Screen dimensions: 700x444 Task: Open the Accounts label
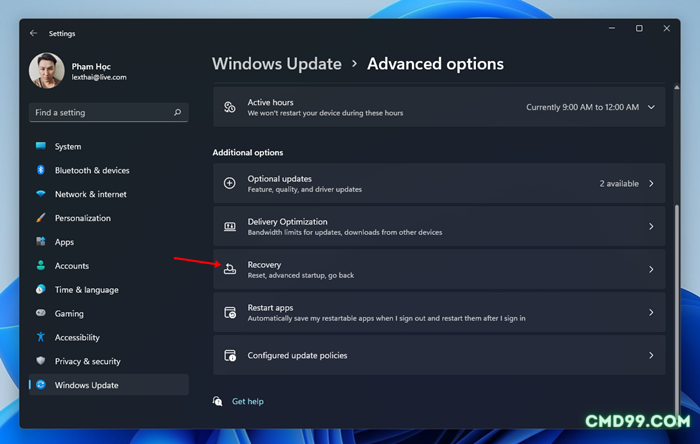coord(72,266)
